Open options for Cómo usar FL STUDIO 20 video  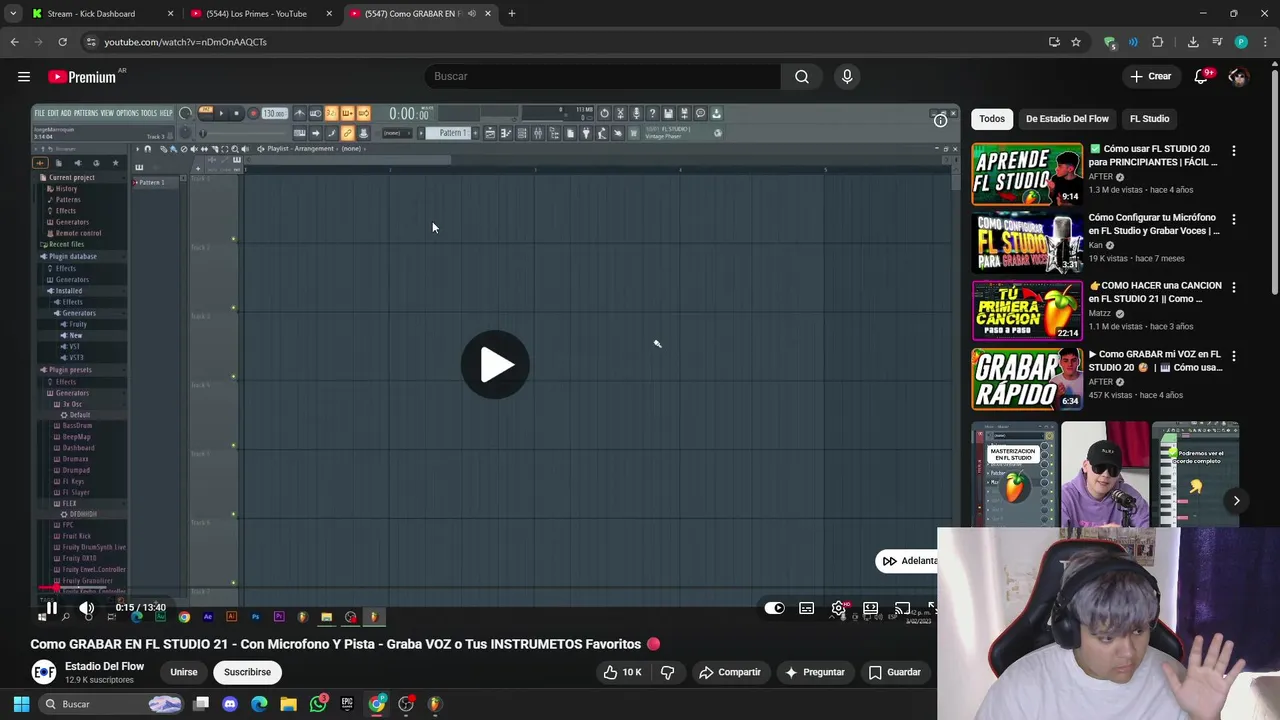coord(1233,151)
